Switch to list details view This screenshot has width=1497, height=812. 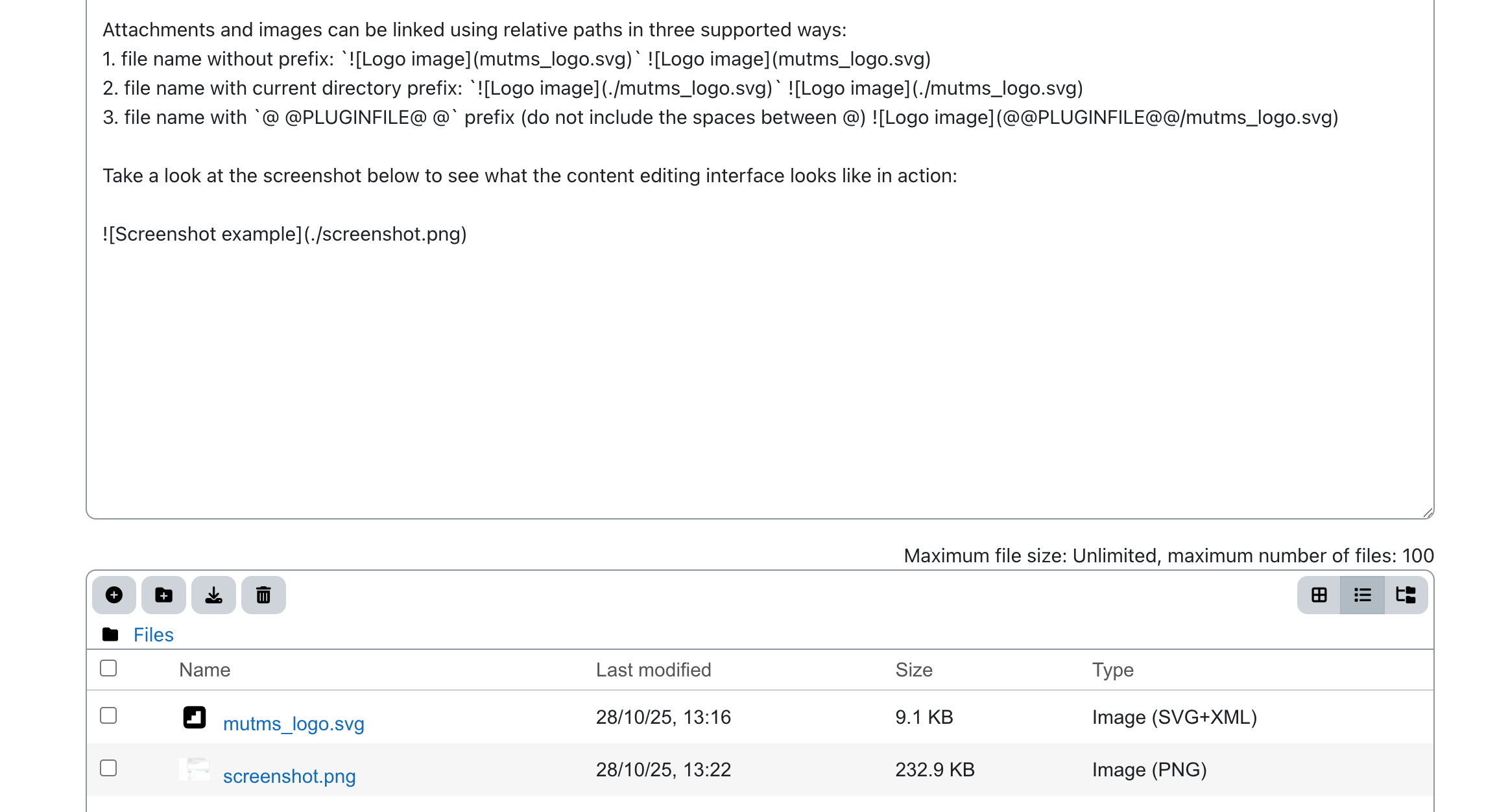[x=1362, y=595]
